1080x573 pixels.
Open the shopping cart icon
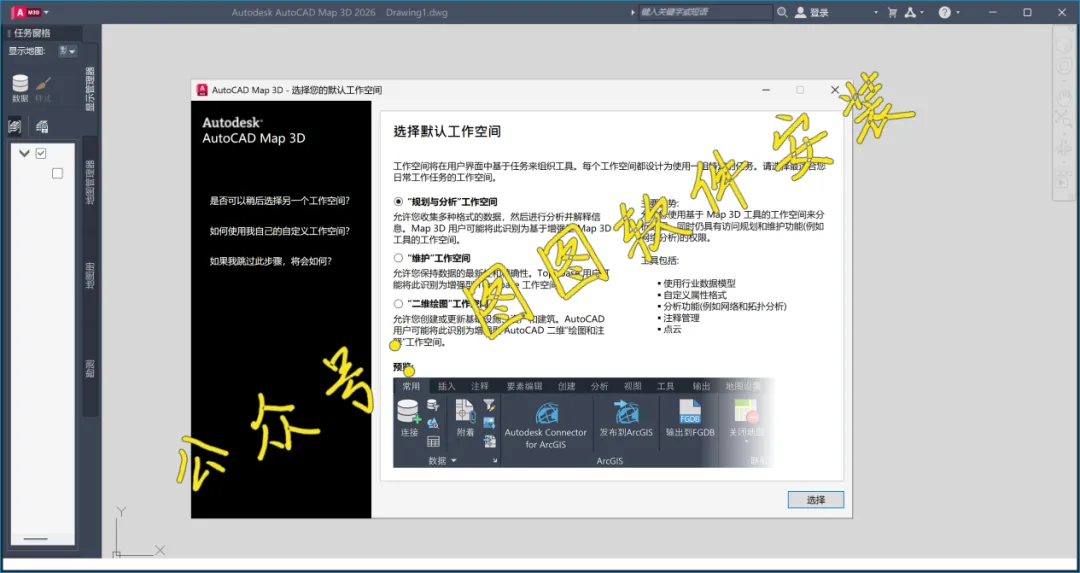pos(893,12)
